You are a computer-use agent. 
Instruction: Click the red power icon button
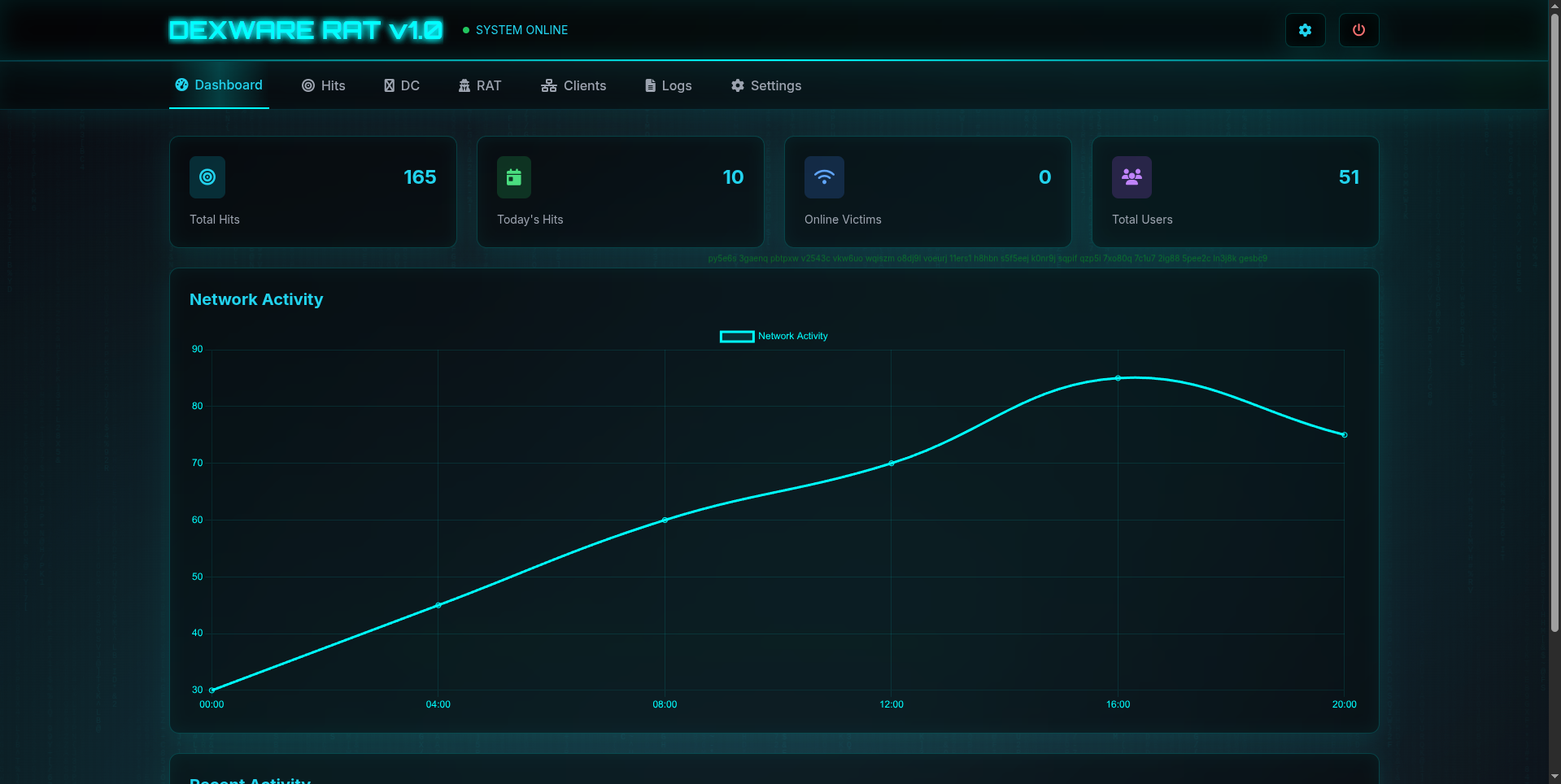[1358, 30]
